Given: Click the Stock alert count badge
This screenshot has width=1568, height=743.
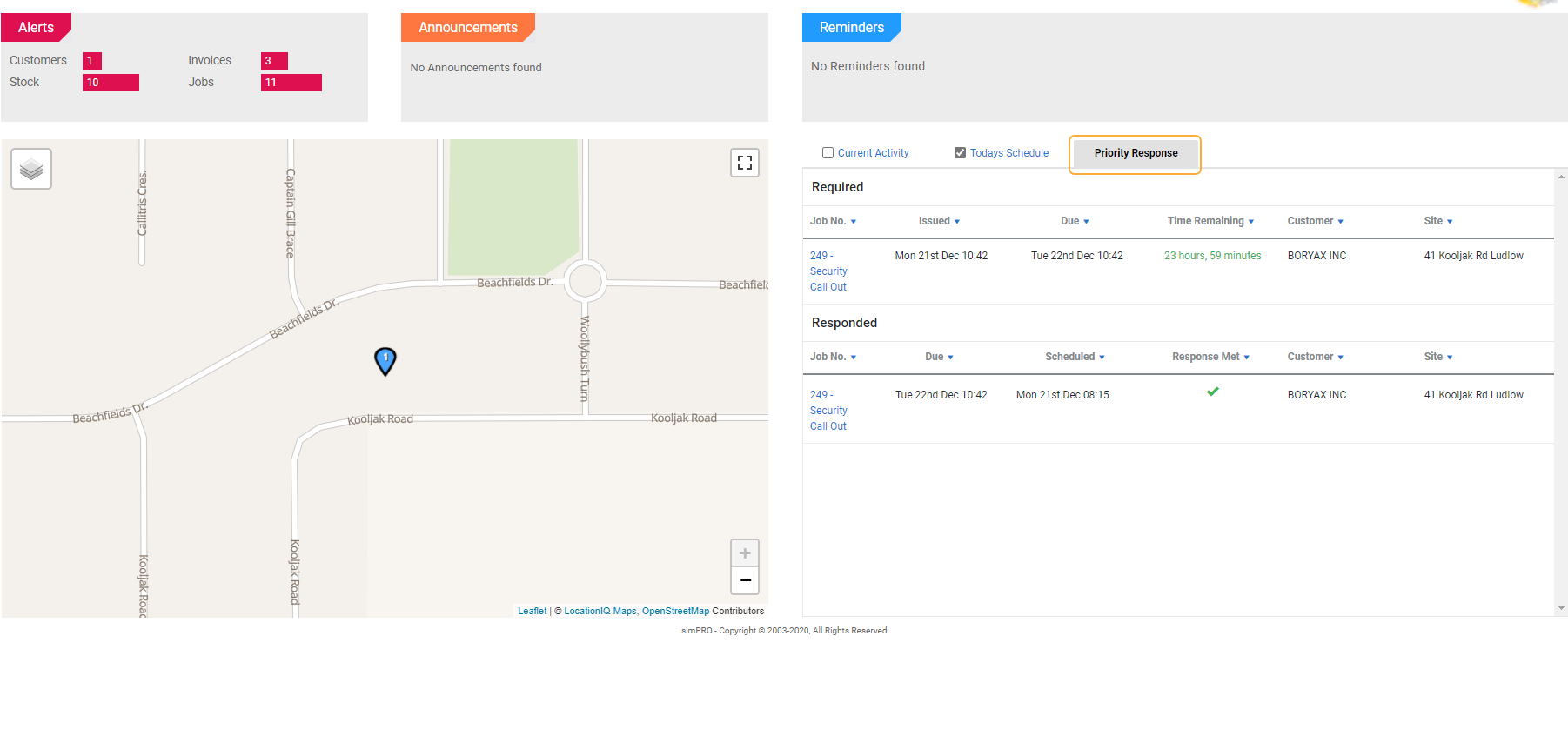Looking at the screenshot, I should 111,83.
